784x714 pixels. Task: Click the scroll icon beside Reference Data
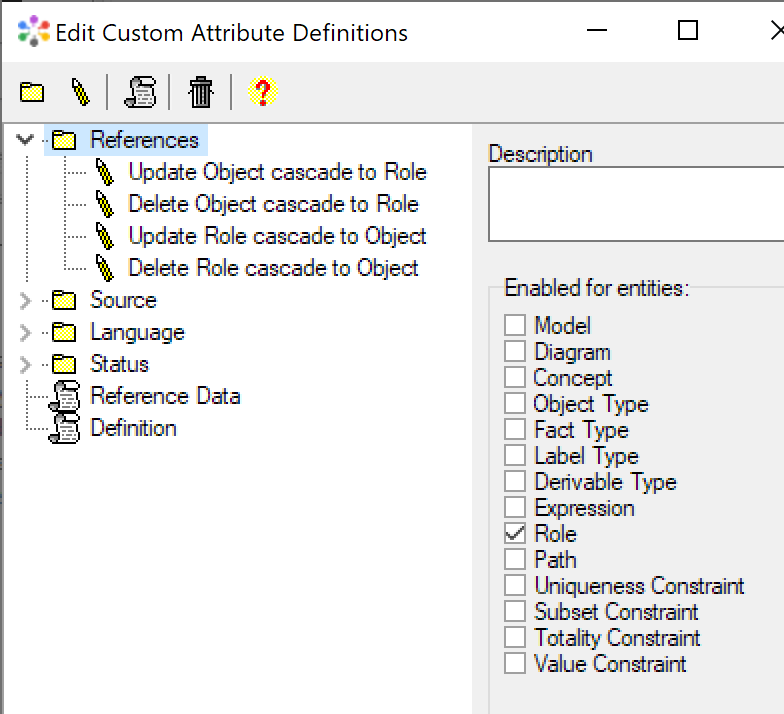point(64,396)
